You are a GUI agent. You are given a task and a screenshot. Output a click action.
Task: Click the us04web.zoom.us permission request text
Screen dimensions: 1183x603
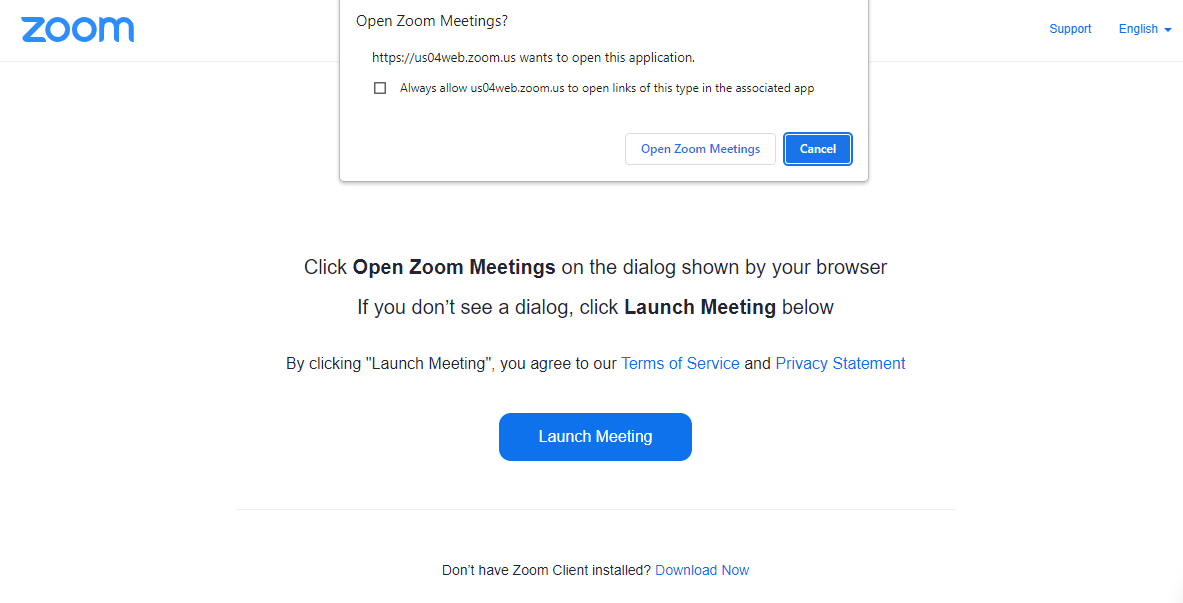point(533,57)
